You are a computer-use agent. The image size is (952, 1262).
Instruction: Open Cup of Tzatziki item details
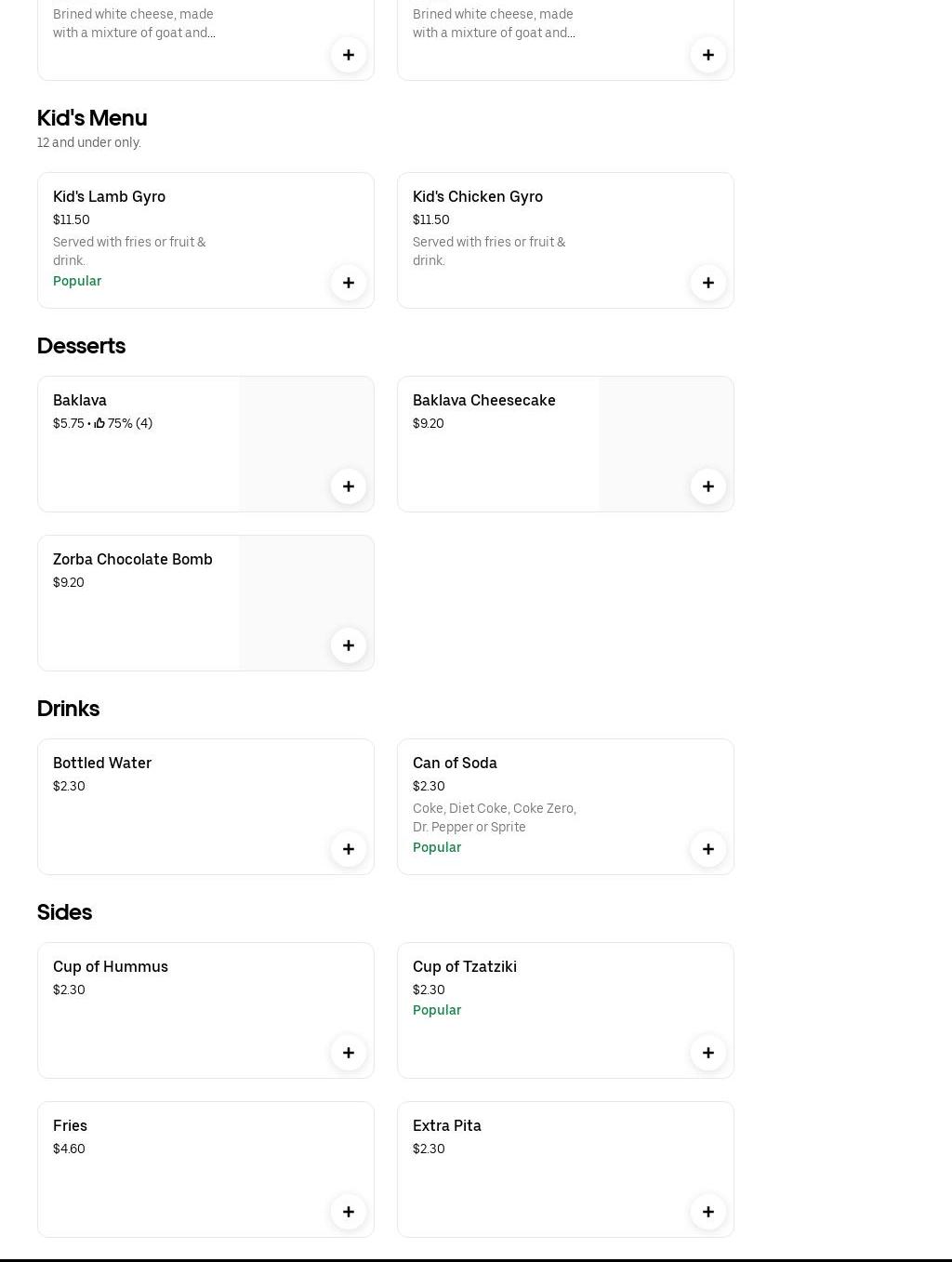click(x=464, y=966)
